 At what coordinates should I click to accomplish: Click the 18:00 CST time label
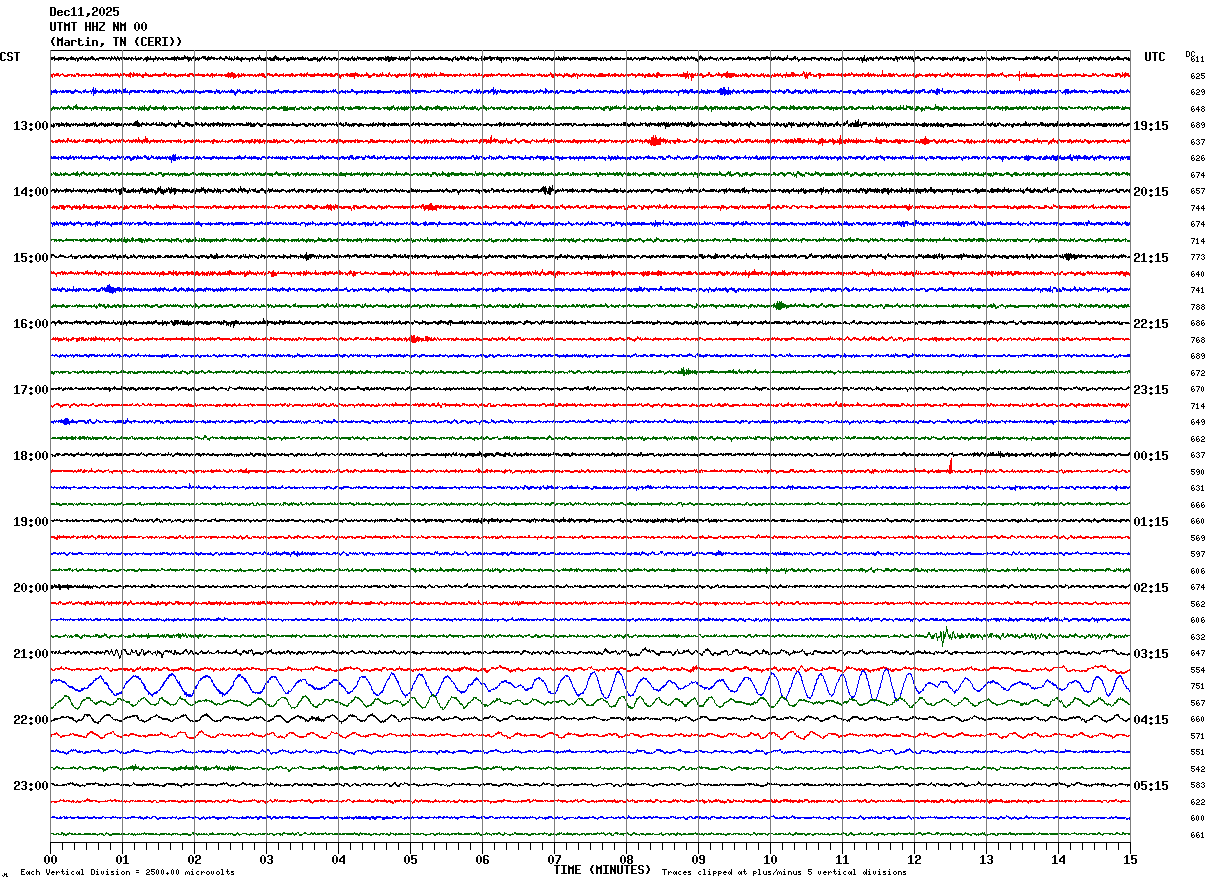click(30, 456)
